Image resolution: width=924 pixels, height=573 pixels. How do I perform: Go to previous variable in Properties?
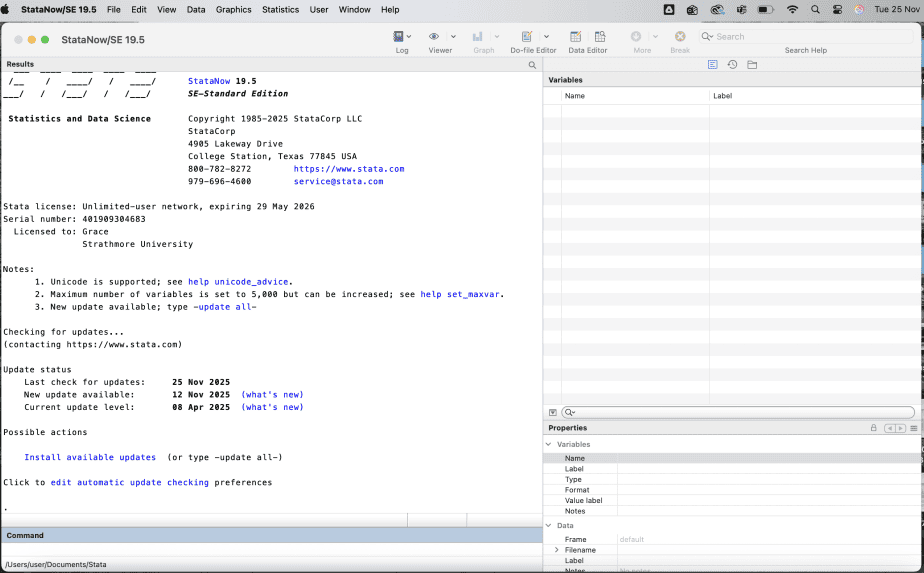(889, 429)
